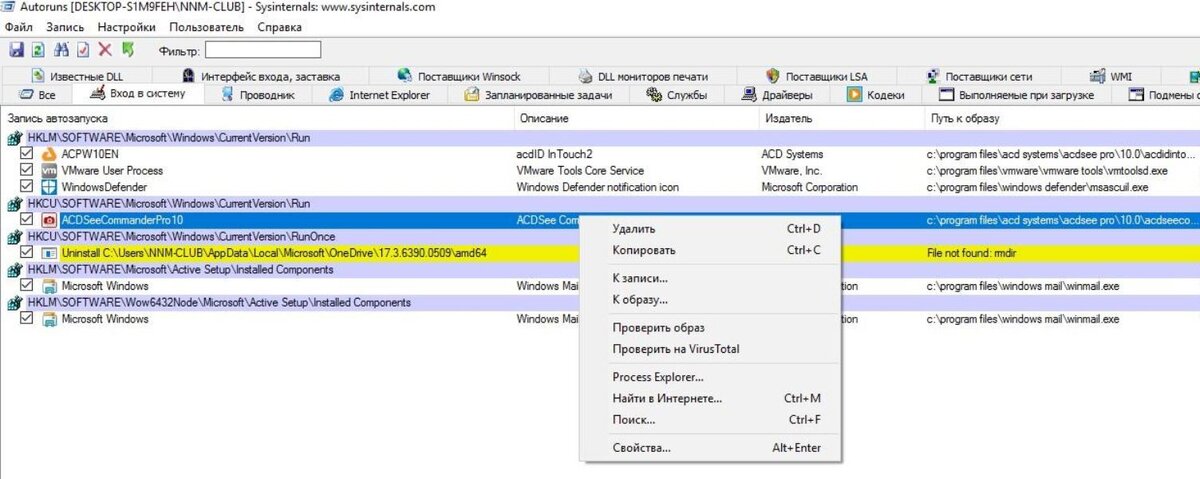
Task: Choose Поиск... in the context menu
Action: pos(711,419)
